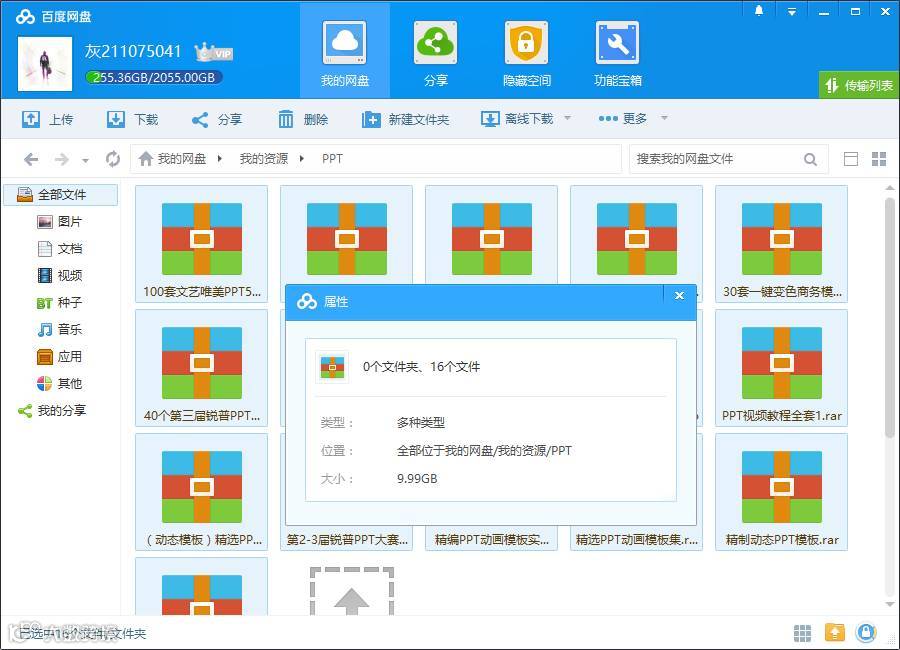Click the 精选PPT动画模板集 file name

coord(637,540)
